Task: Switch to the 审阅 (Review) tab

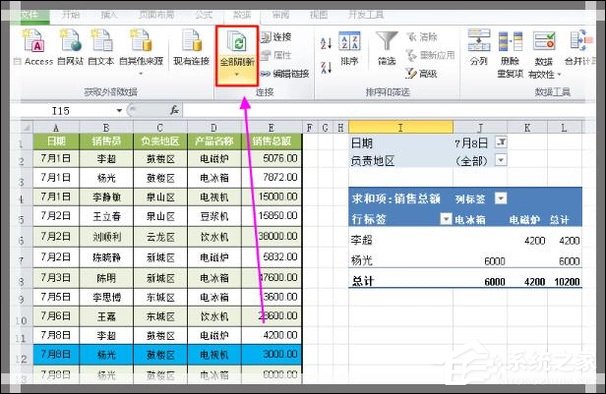Action: tap(280, 15)
